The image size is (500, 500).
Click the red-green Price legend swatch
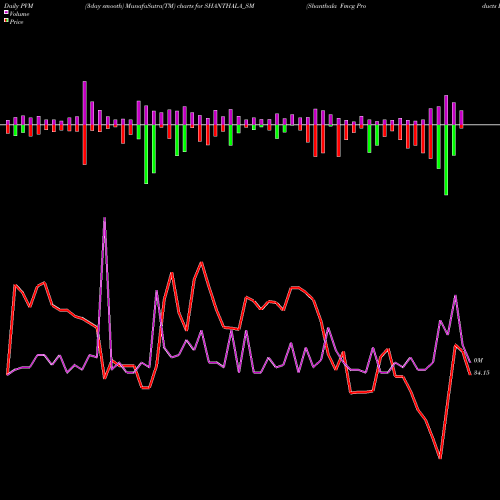coord(6,21)
